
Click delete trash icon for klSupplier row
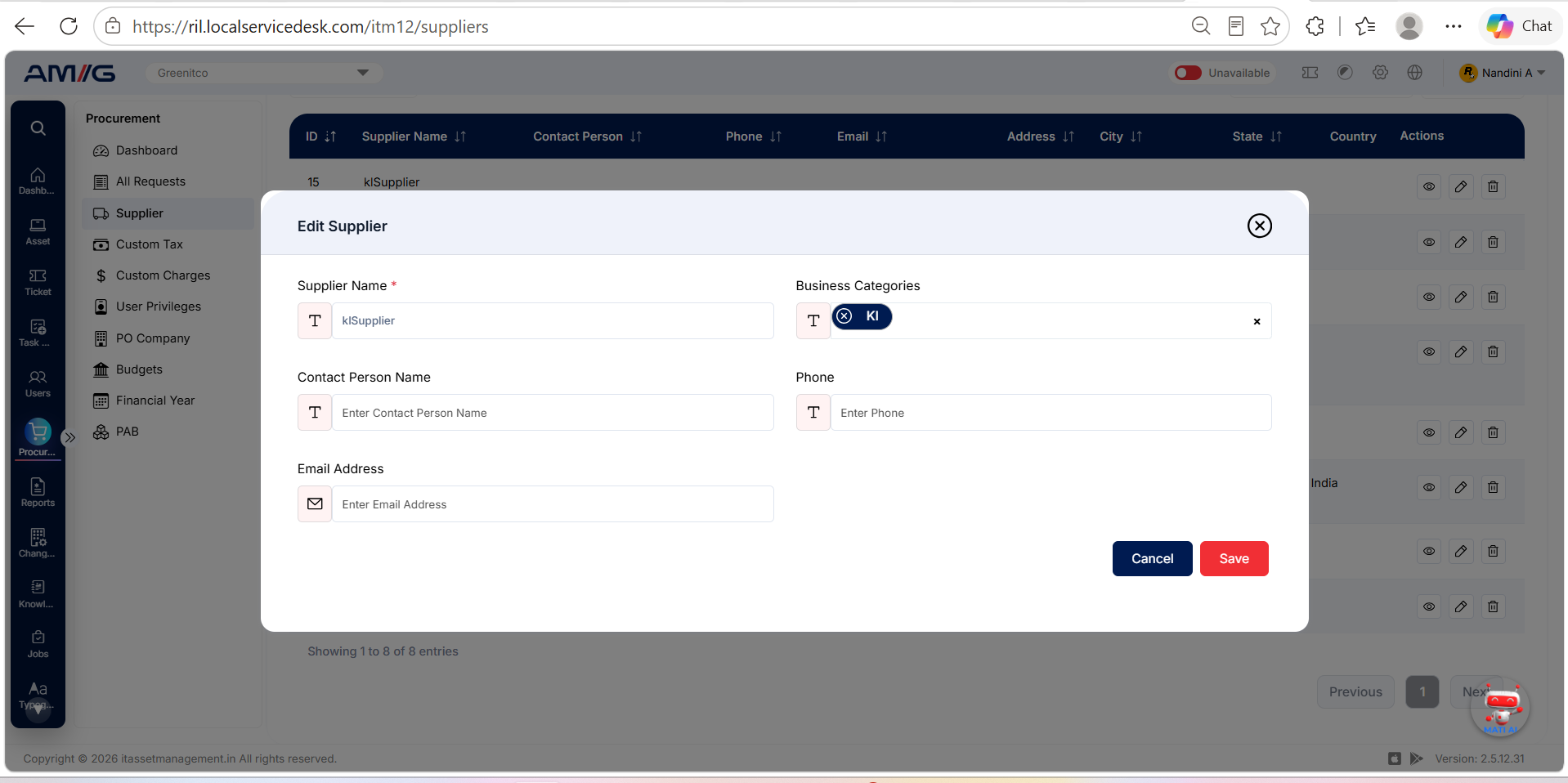tap(1493, 186)
